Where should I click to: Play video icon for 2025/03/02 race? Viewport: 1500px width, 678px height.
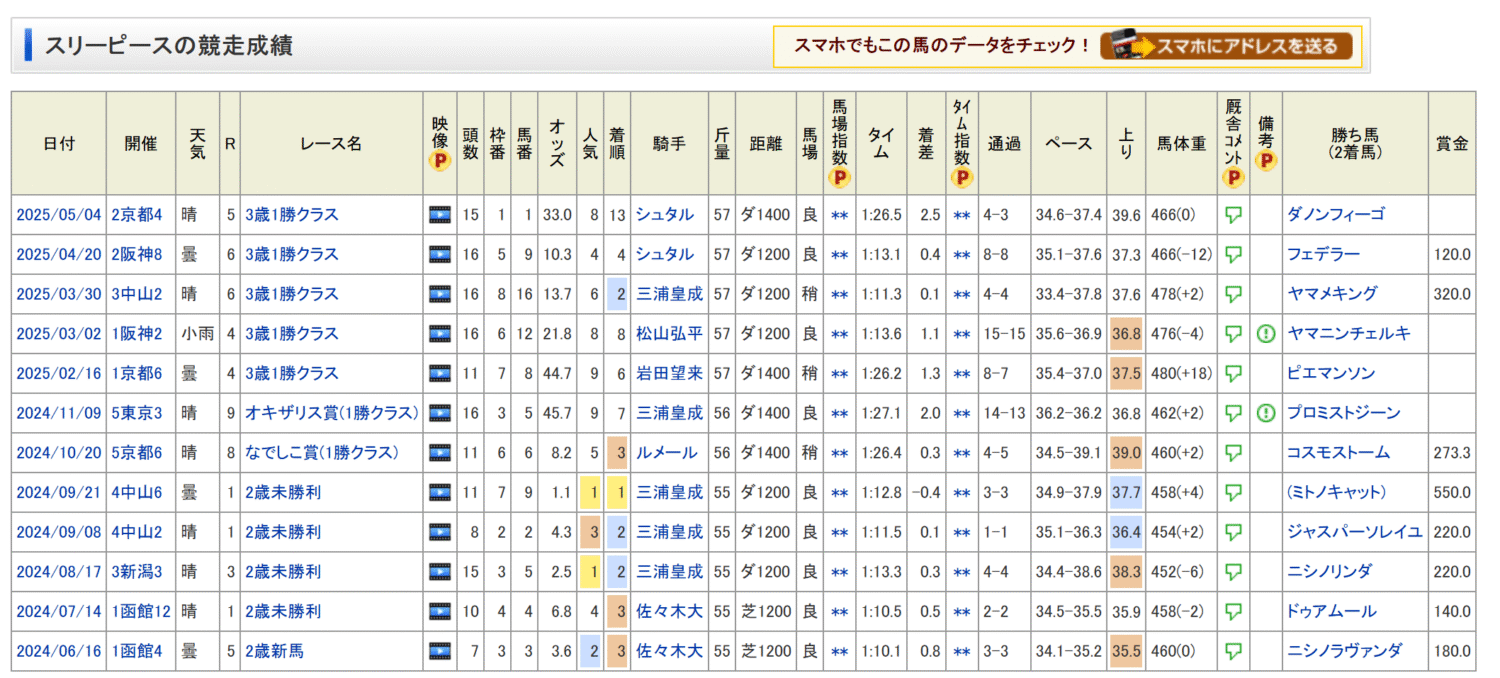tap(440, 334)
